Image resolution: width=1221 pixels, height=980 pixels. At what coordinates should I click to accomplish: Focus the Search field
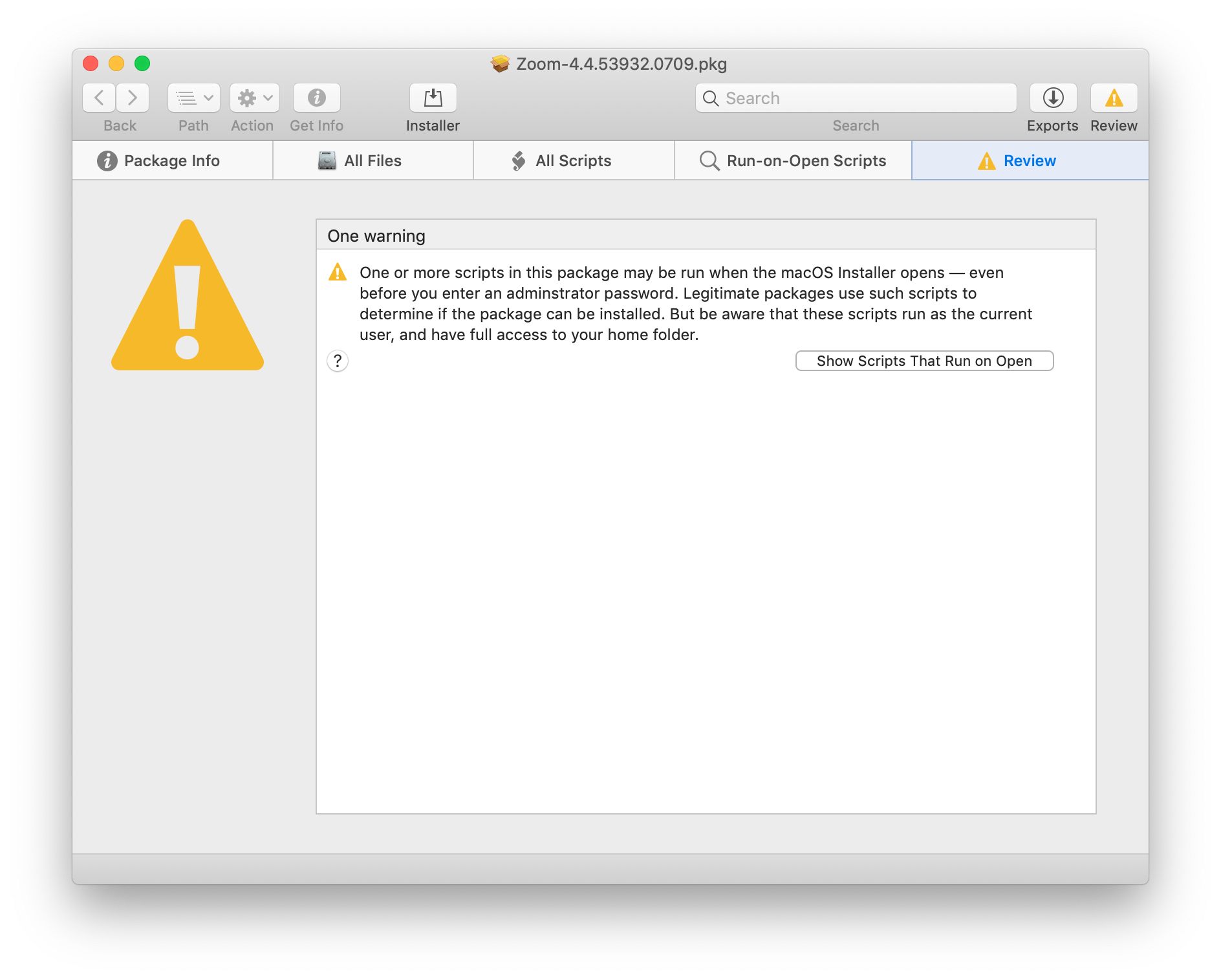pyautogui.click(x=856, y=98)
